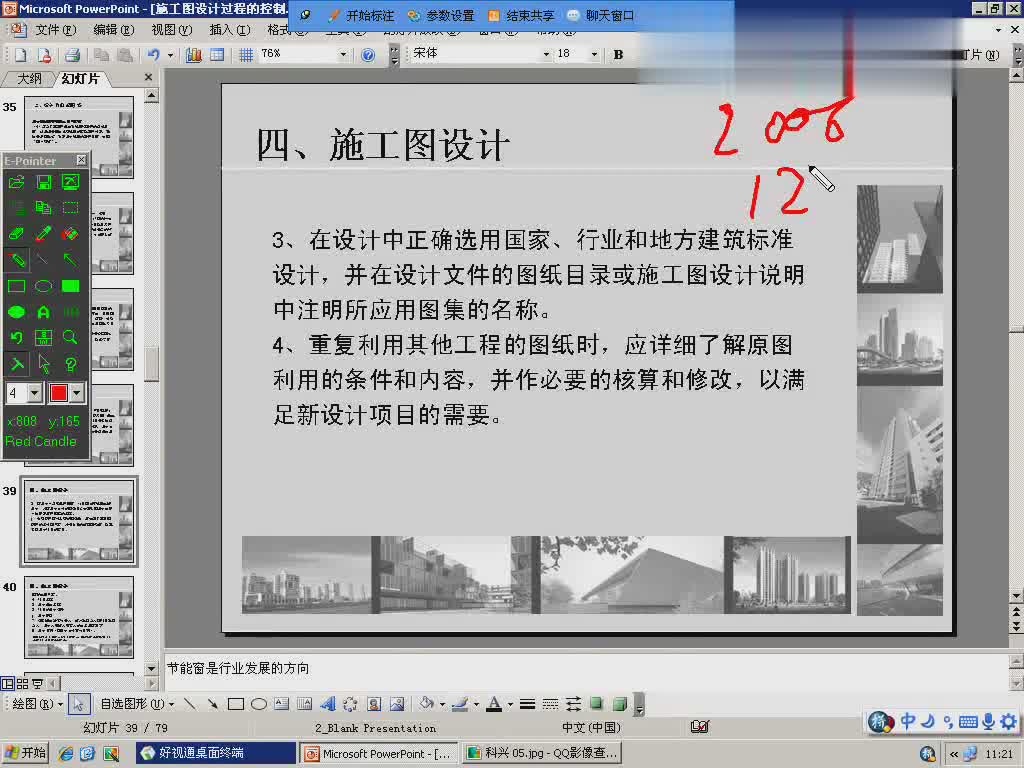Click the blue Help question mark icon
The width and height of the screenshot is (1024, 768).
(368, 55)
